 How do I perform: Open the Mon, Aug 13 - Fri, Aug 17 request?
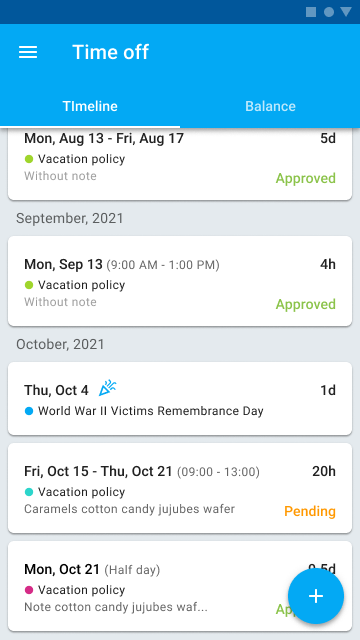180,164
